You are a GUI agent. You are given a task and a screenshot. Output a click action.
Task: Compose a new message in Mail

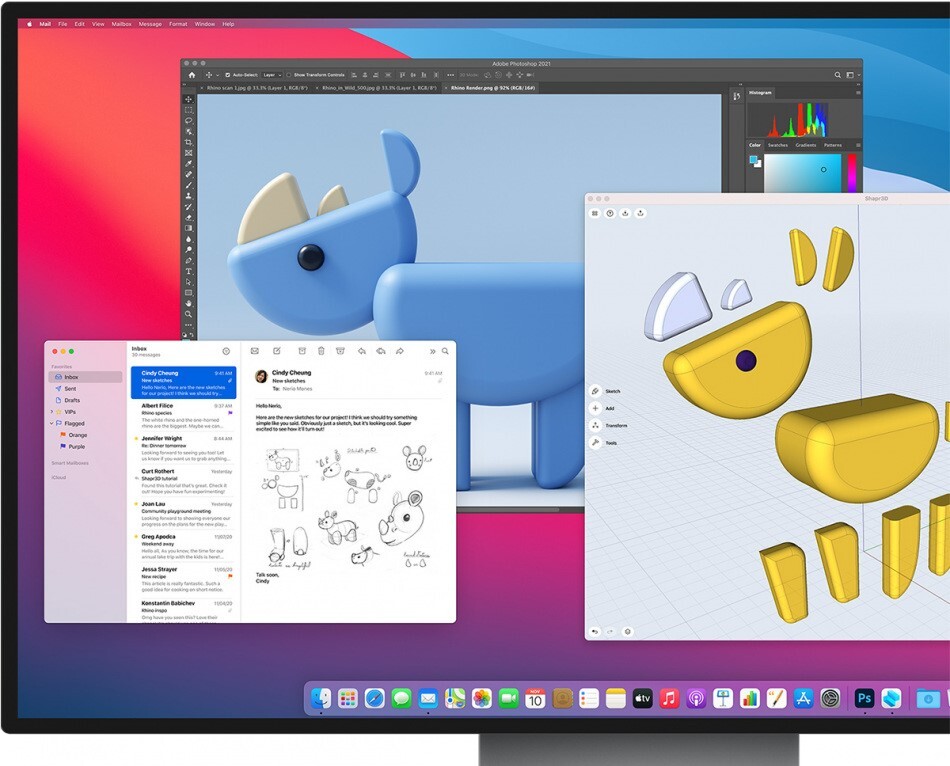point(277,351)
